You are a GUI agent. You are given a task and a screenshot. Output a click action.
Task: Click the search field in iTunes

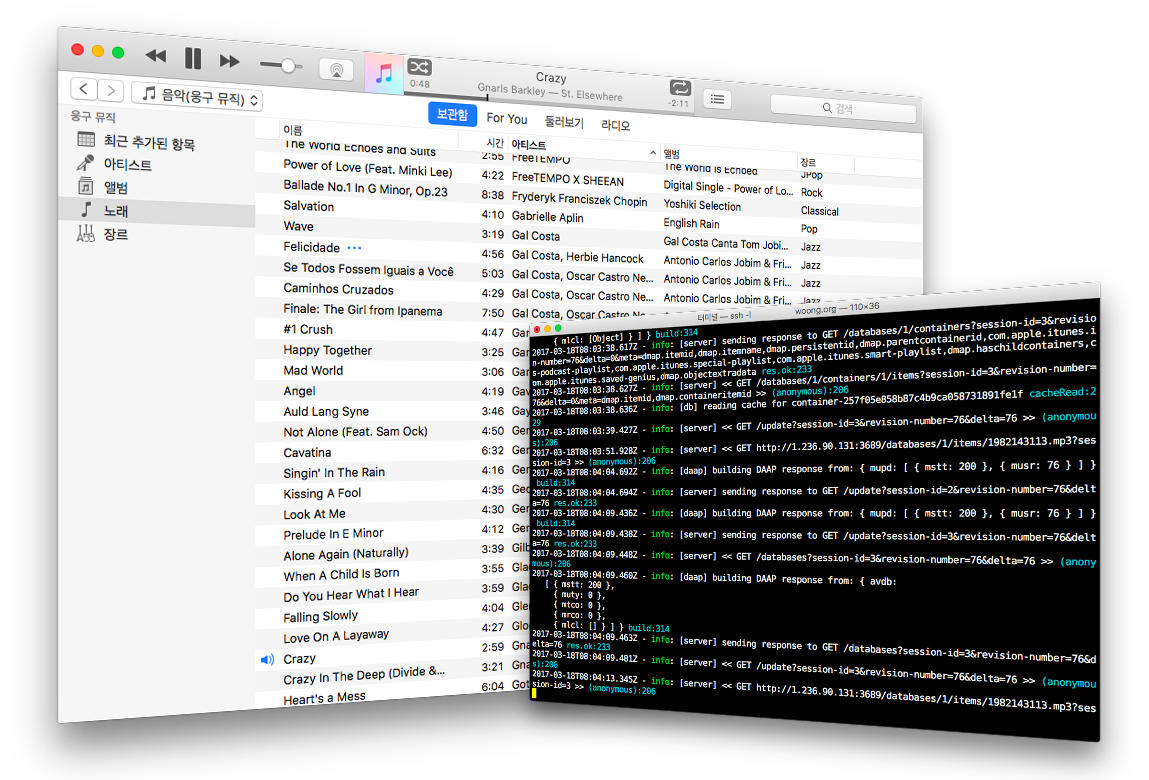[843, 108]
